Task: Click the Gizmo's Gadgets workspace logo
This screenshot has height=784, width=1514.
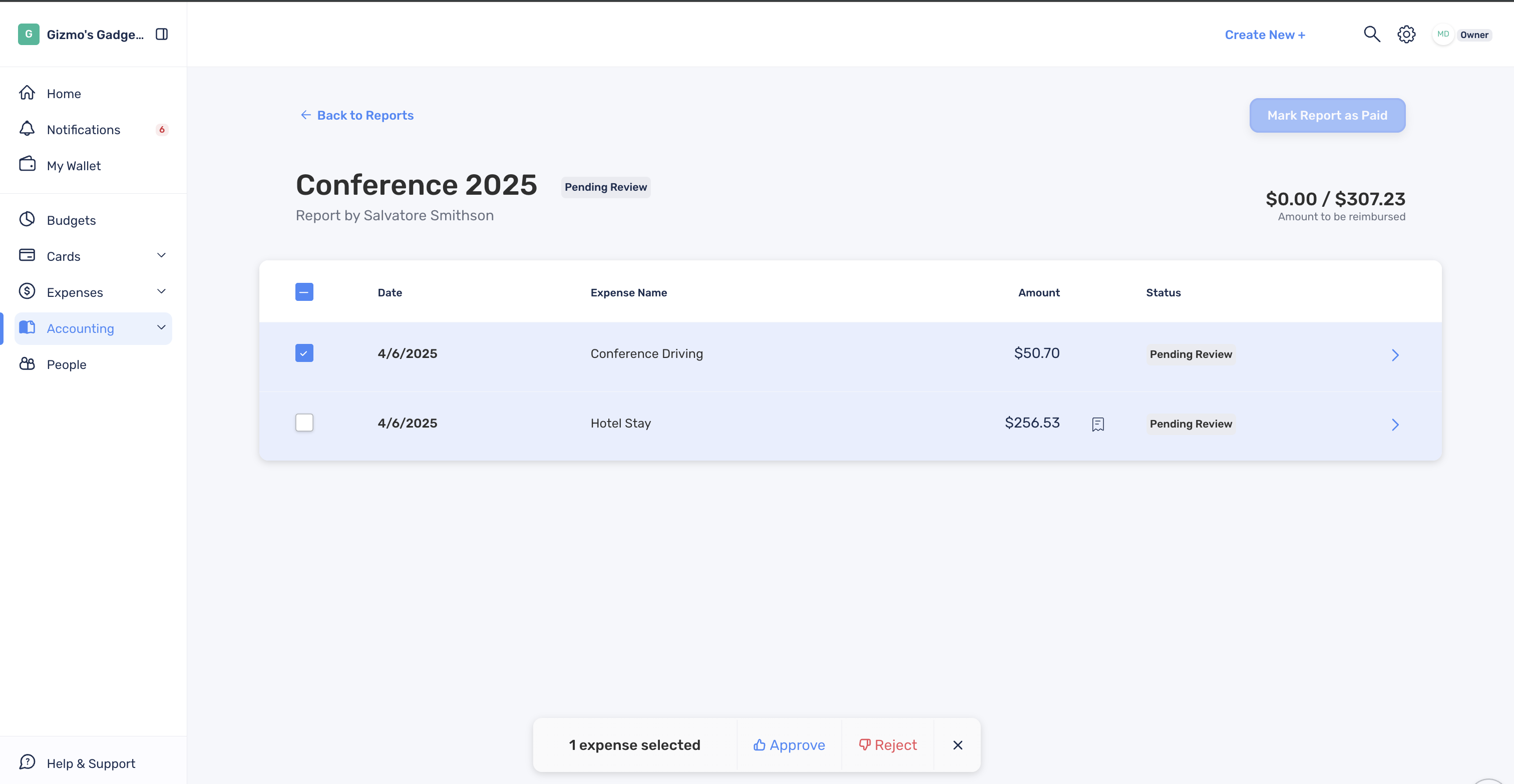Action: 28,34
